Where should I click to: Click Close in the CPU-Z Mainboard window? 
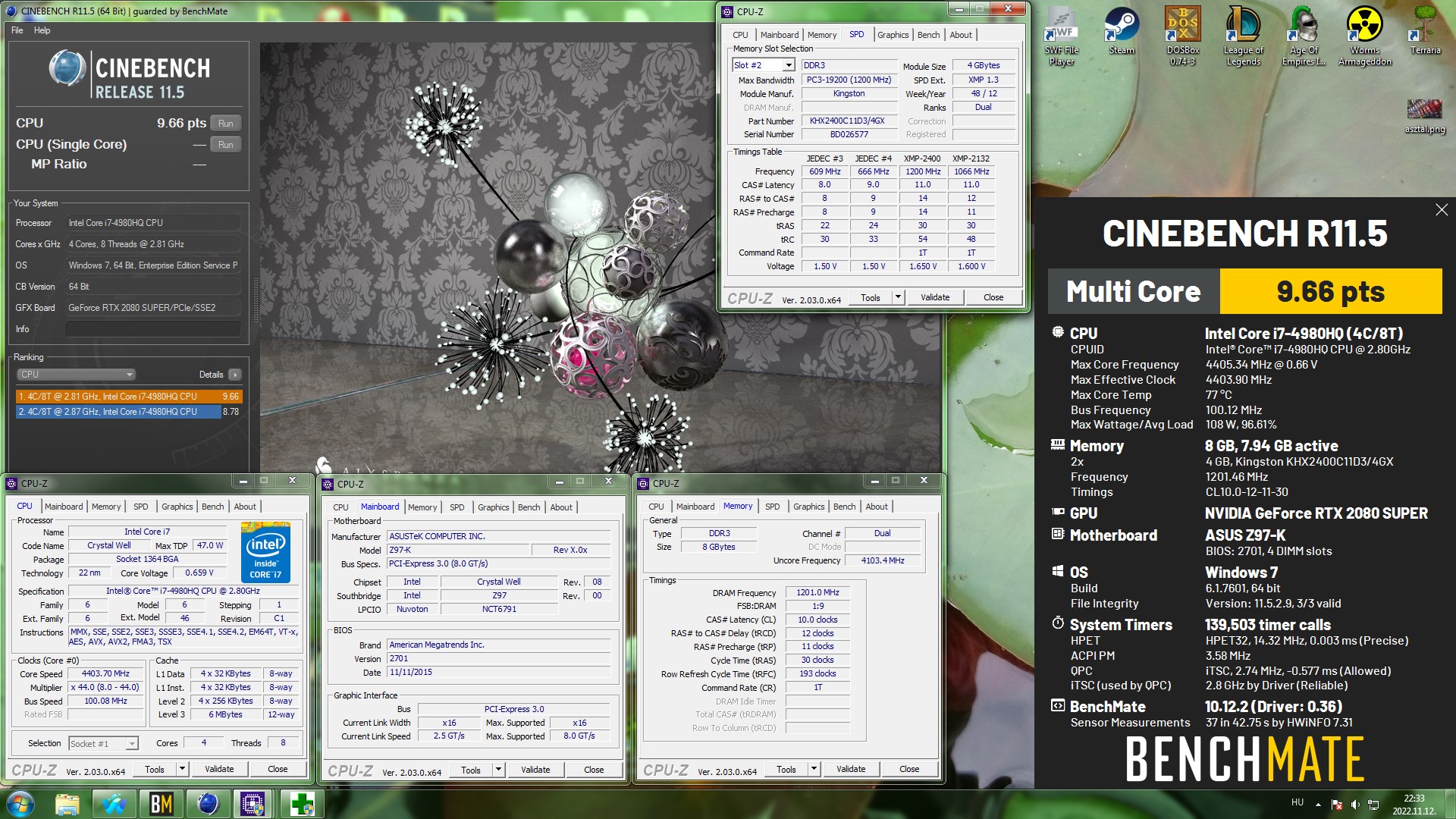coord(594,770)
